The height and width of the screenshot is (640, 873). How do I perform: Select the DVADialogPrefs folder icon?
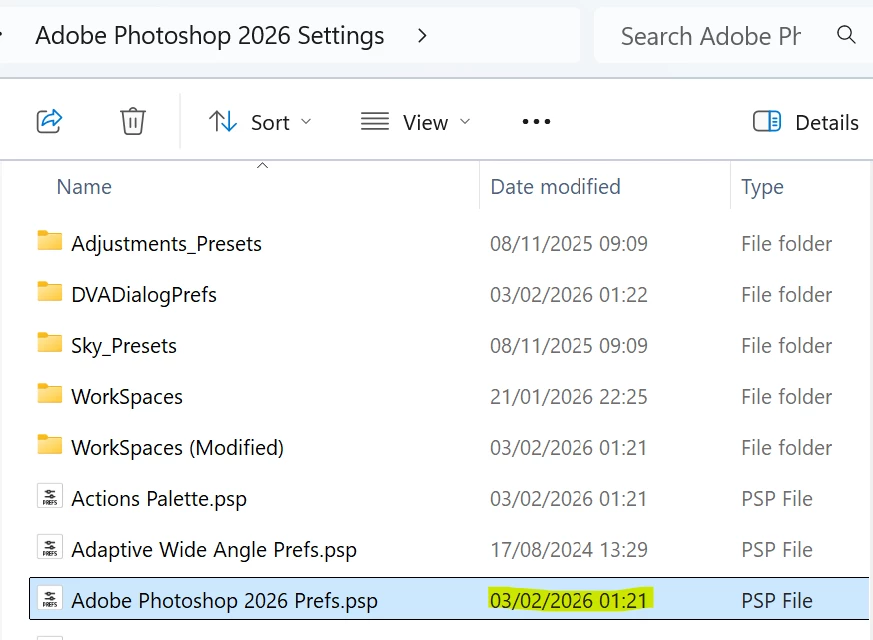[50, 292]
